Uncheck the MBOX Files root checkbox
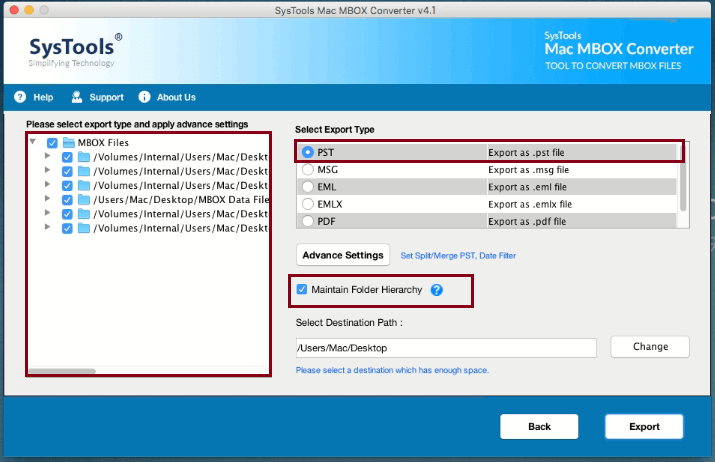 click(x=52, y=142)
